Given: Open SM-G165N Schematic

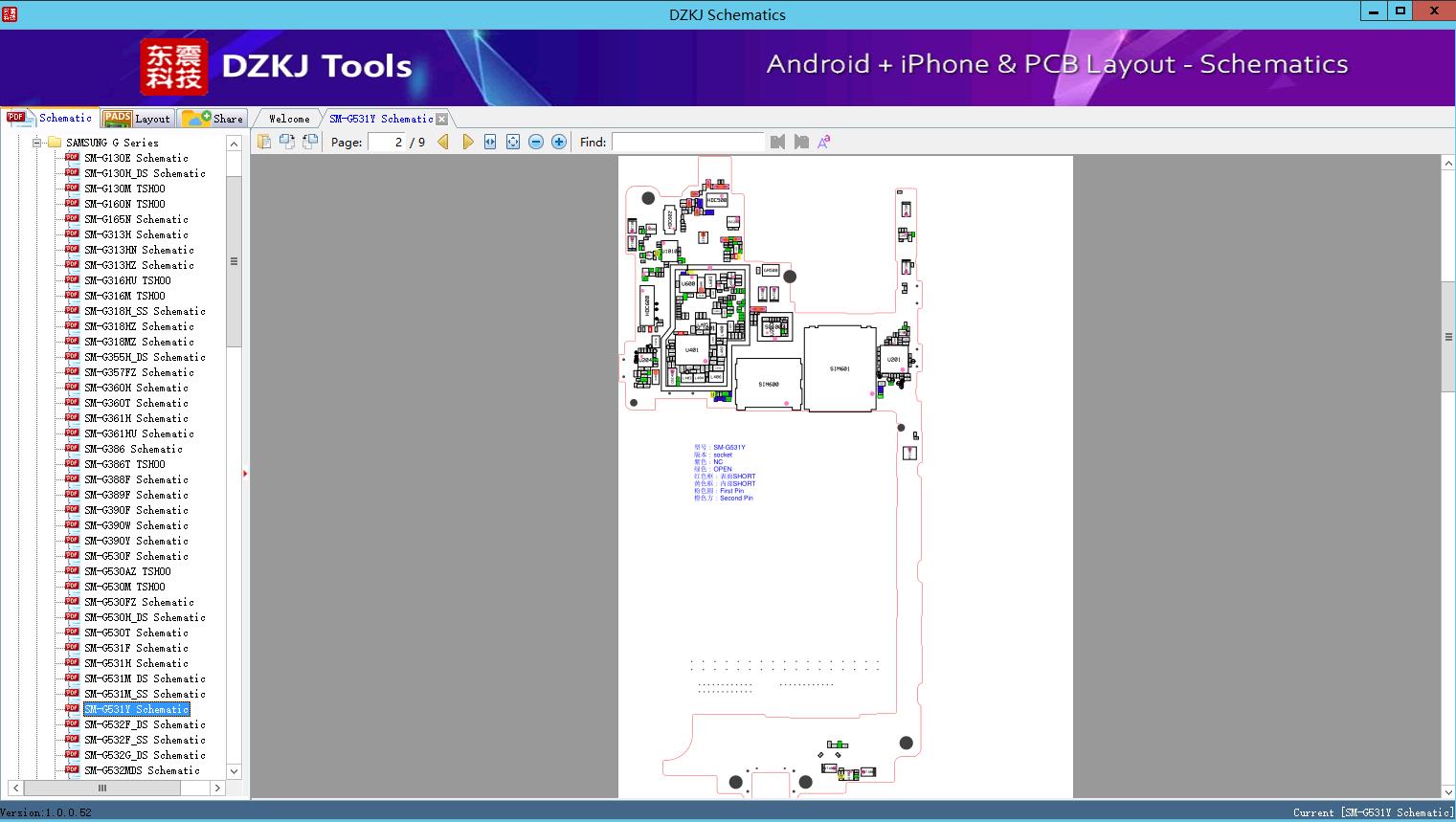Looking at the screenshot, I should click(136, 219).
